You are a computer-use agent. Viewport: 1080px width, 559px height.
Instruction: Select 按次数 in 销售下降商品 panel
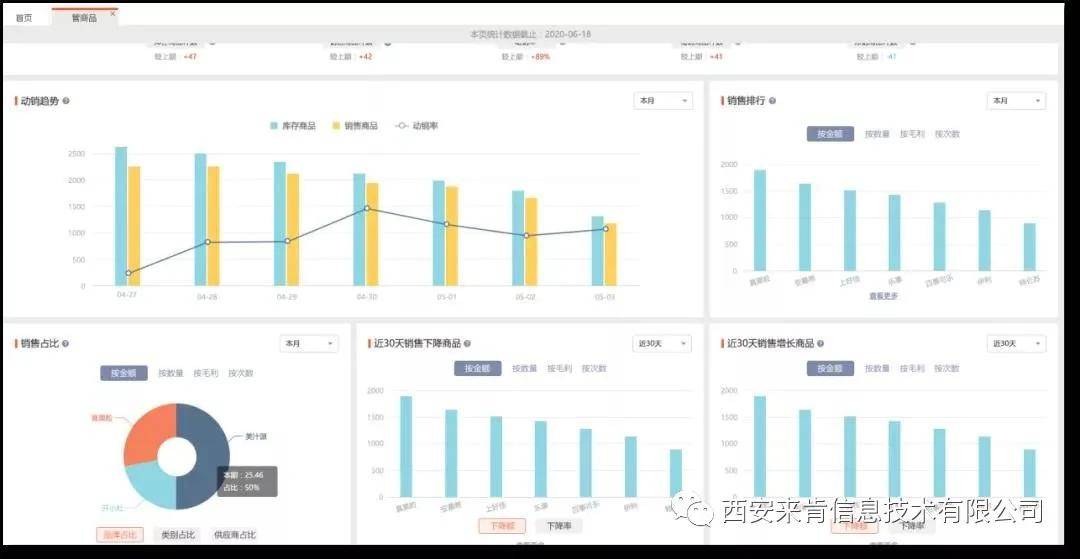(594, 368)
